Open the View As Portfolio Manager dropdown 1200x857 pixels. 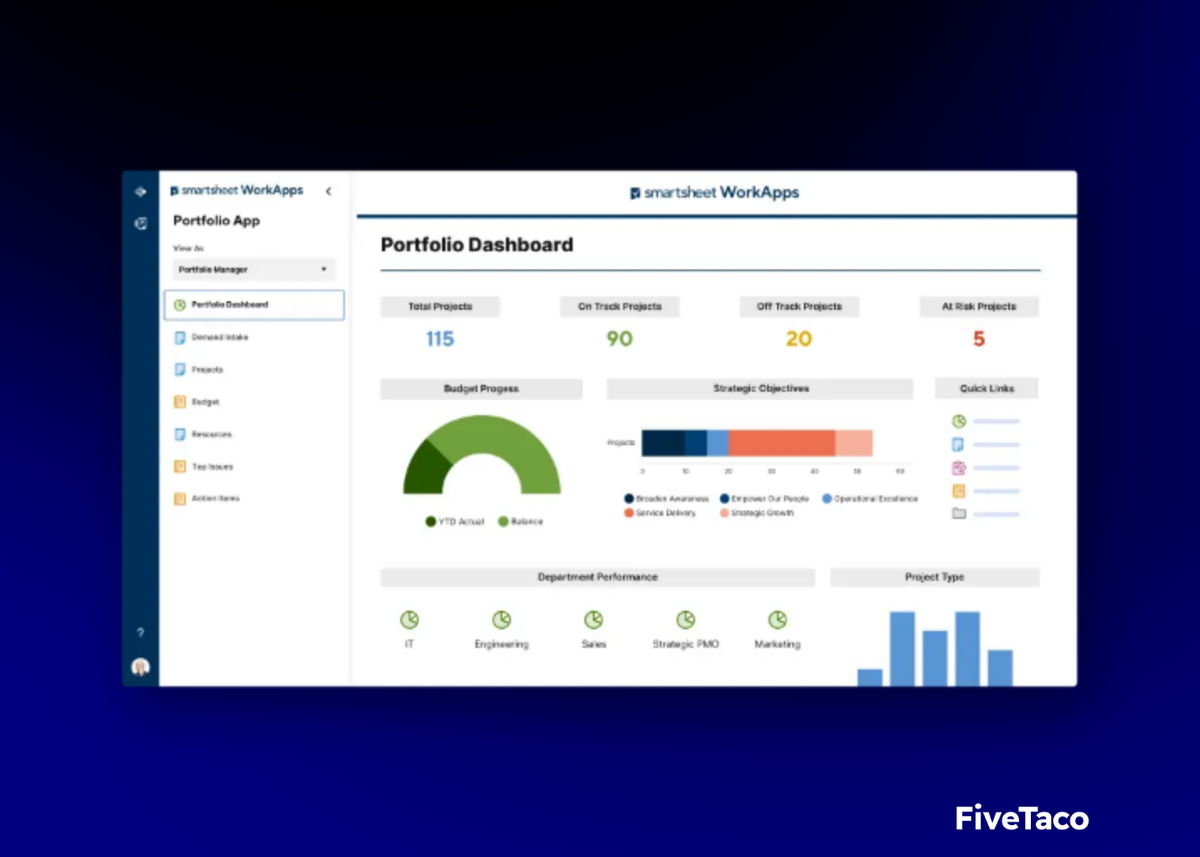click(x=254, y=270)
